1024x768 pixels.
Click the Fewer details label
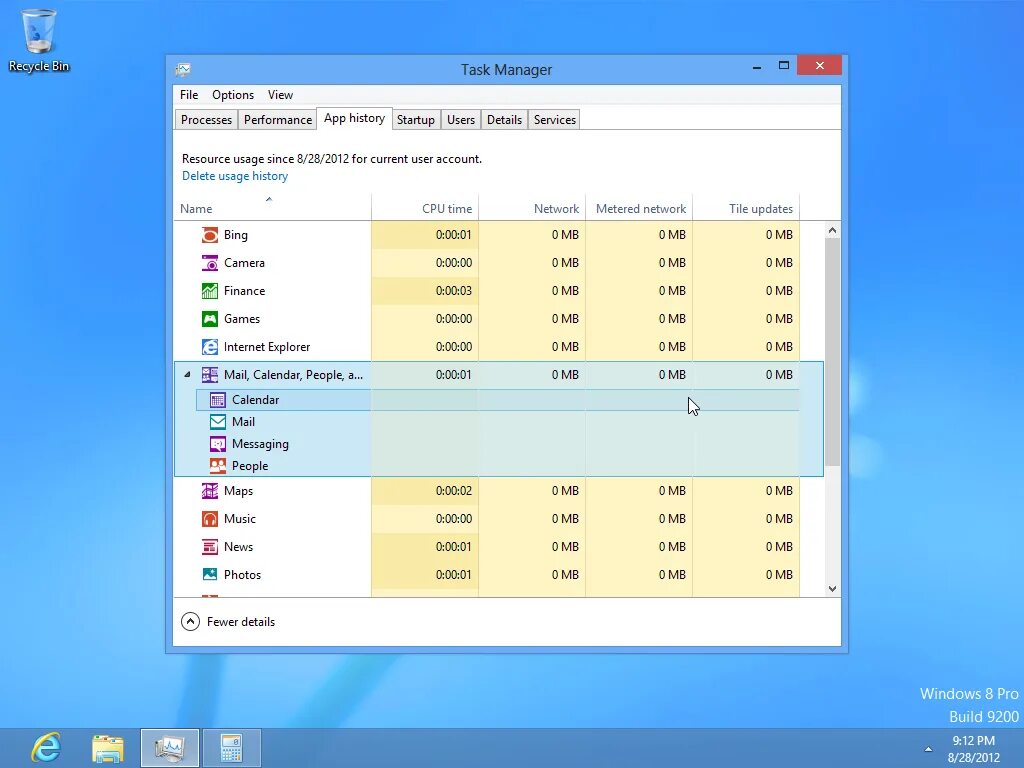(240, 622)
